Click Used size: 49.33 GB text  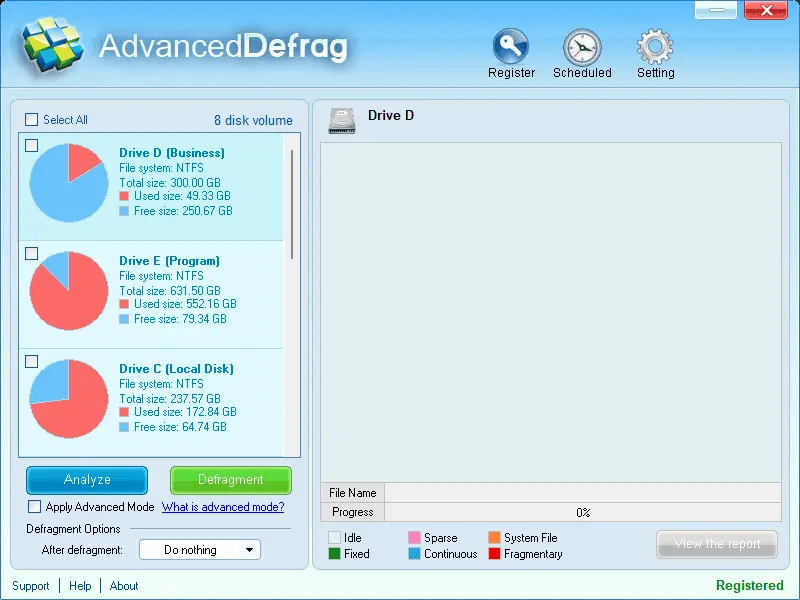(182, 196)
